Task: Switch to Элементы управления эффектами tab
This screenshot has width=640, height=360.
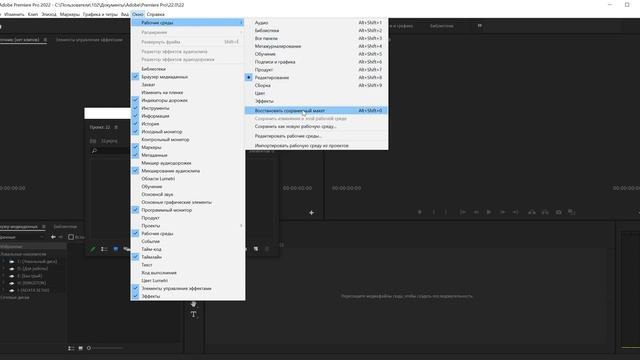Action: click(89, 40)
